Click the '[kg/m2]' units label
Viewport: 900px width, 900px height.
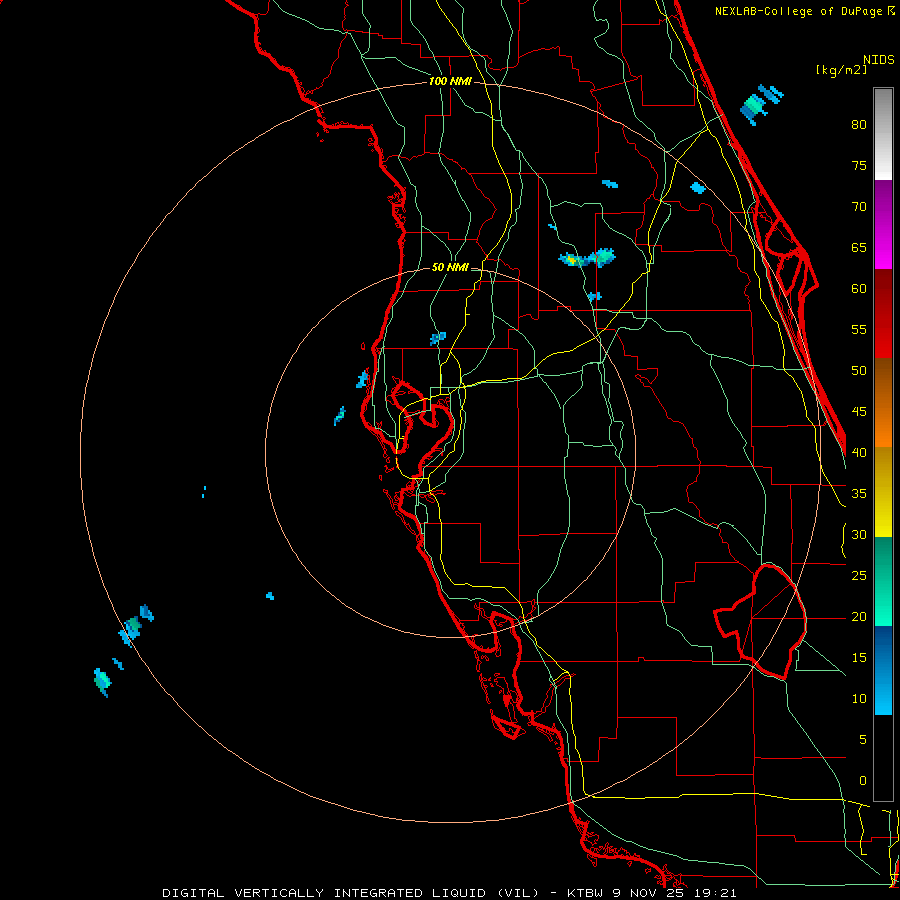(x=841, y=70)
